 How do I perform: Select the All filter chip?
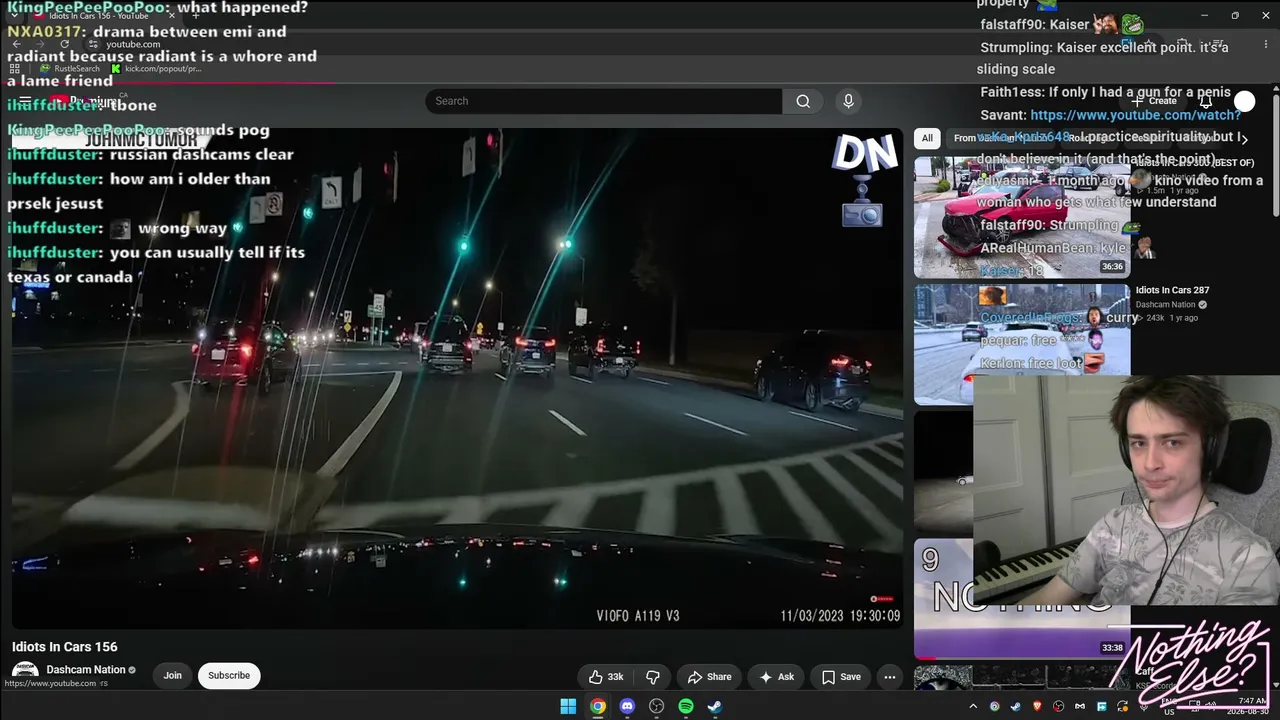[x=927, y=138]
